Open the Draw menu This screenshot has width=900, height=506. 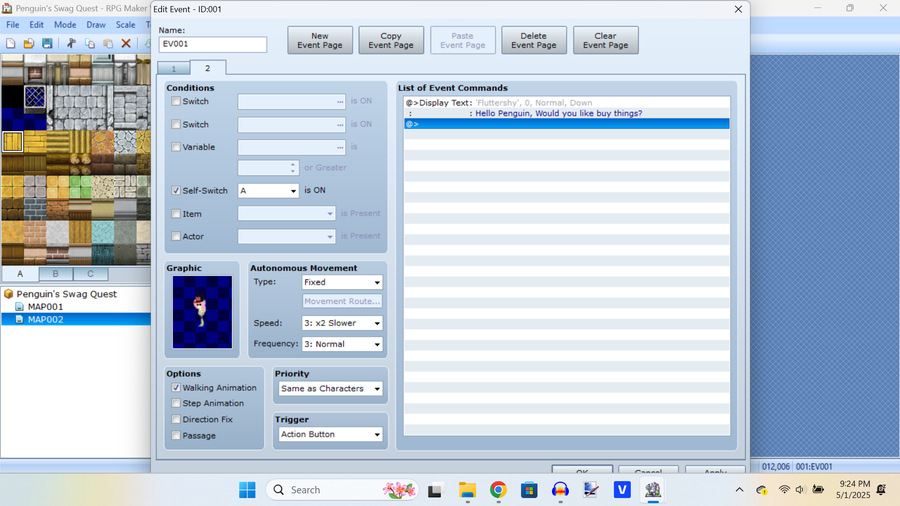(96, 25)
